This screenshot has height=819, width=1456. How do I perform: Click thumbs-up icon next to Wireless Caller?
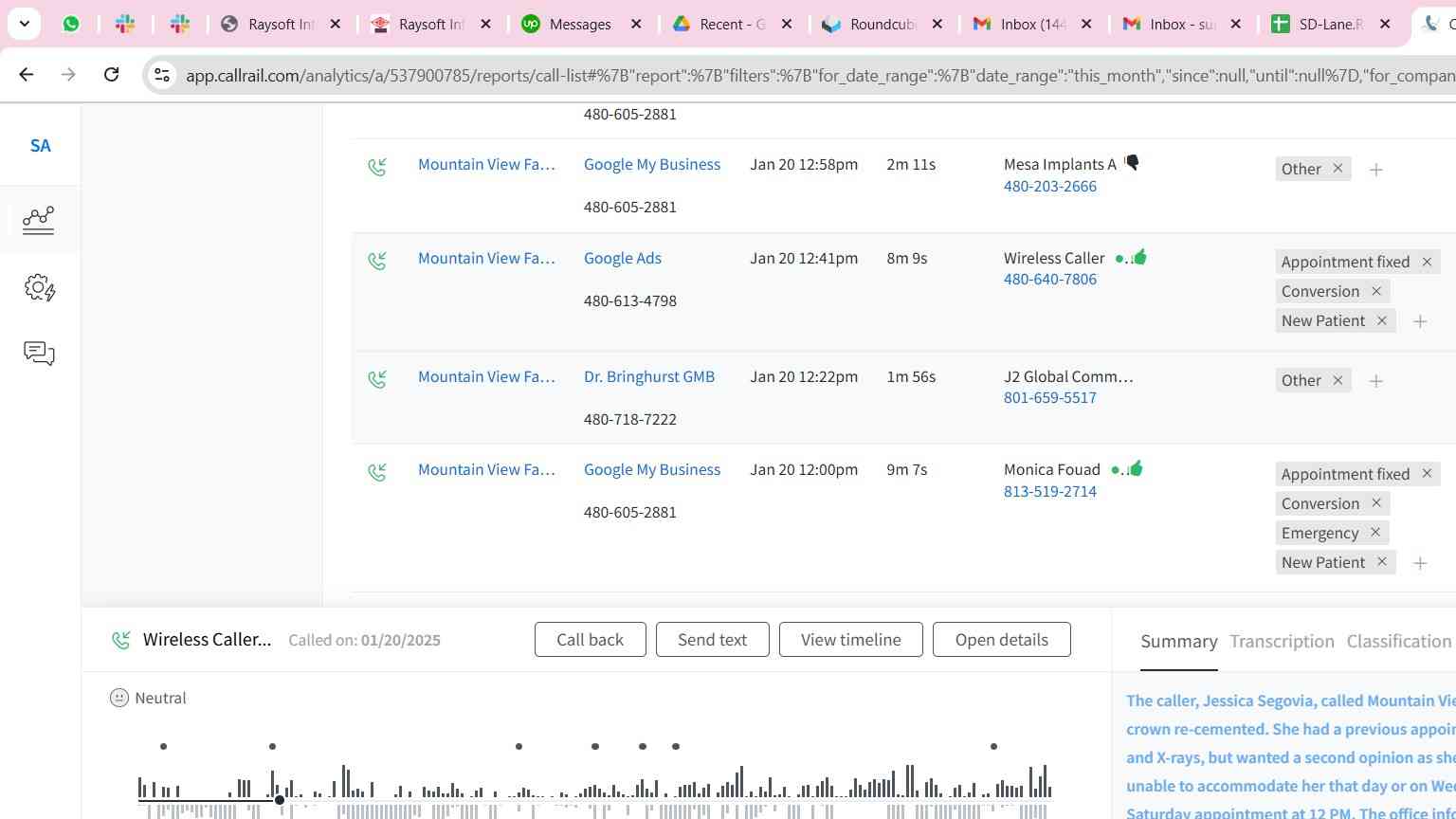click(x=1139, y=256)
